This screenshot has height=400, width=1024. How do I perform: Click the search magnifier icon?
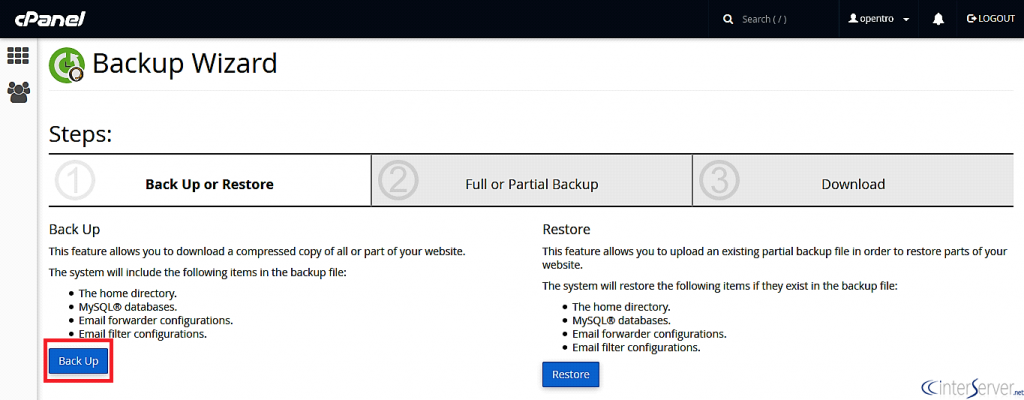(x=727, y=19)
